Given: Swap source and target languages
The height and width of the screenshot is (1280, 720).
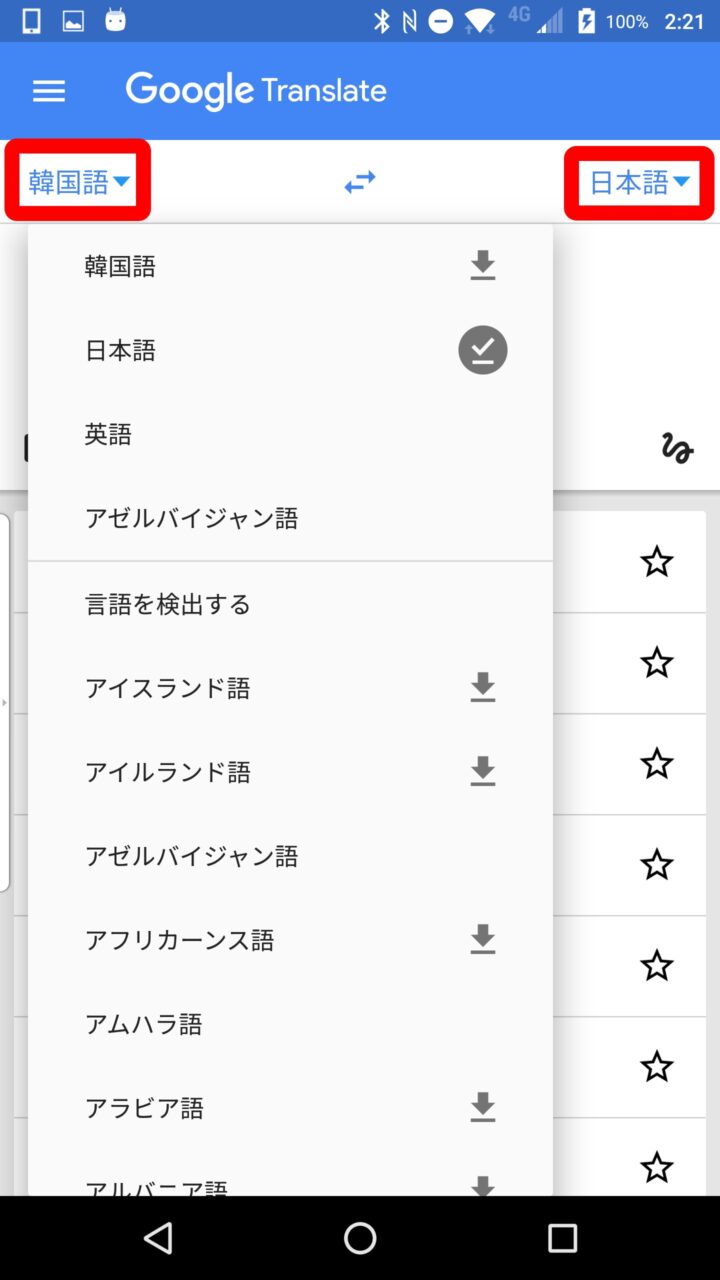Looking at the screenshot, I should 360,182.
